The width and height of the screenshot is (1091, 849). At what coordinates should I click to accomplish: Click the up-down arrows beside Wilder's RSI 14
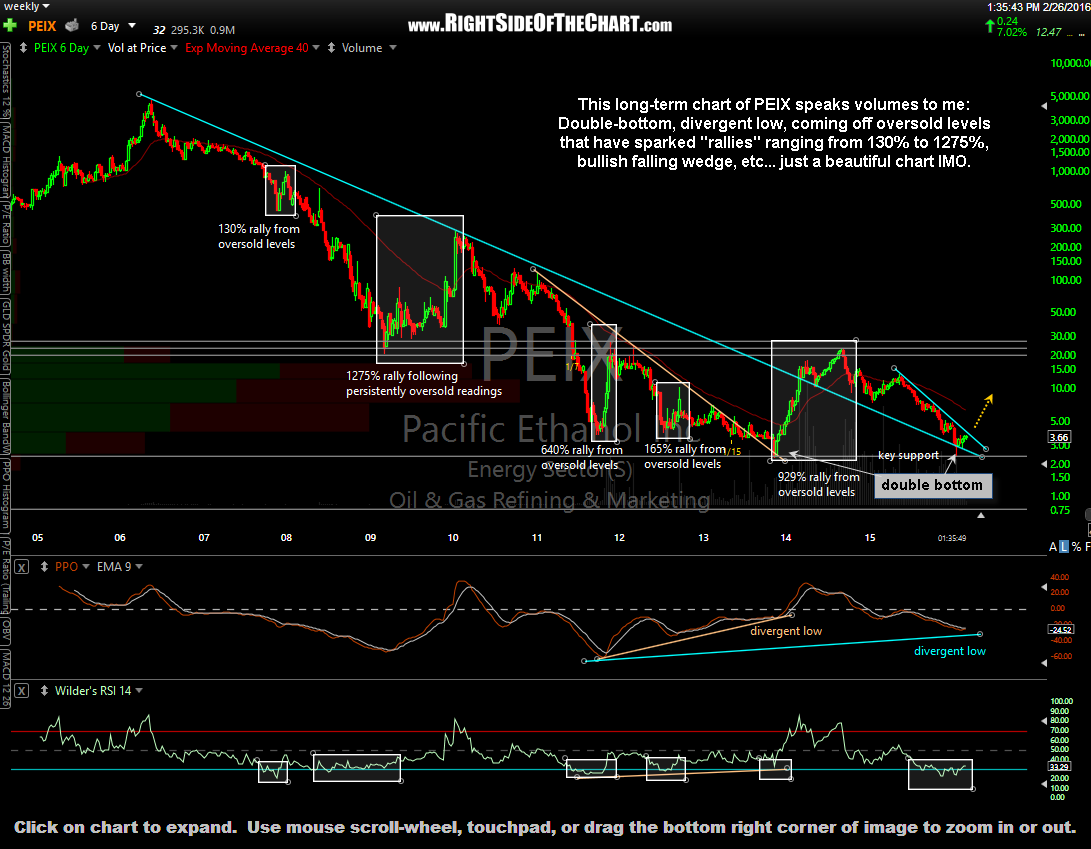44,690
